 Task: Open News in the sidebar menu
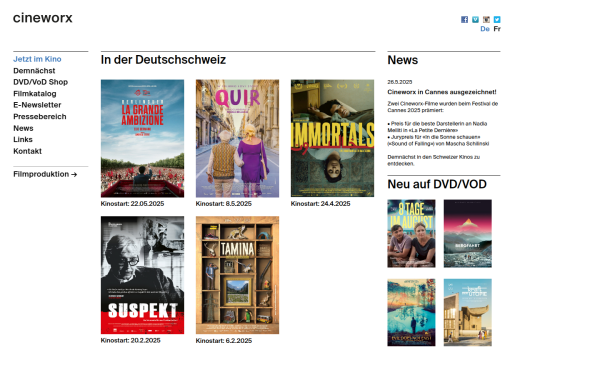tap(23, 128)
